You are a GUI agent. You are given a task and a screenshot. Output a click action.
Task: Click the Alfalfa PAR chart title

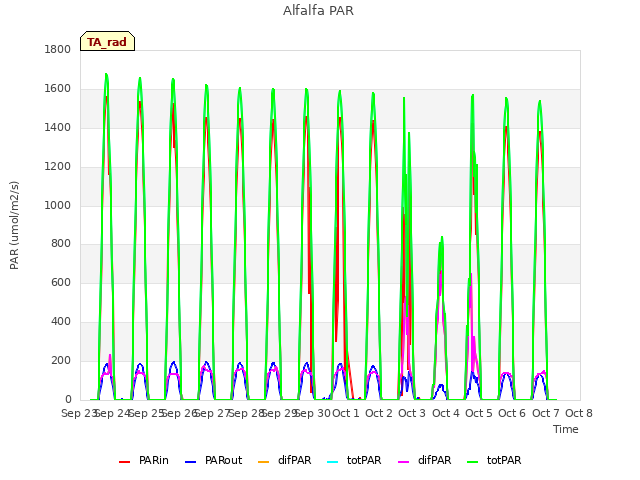tap(318, 11)
